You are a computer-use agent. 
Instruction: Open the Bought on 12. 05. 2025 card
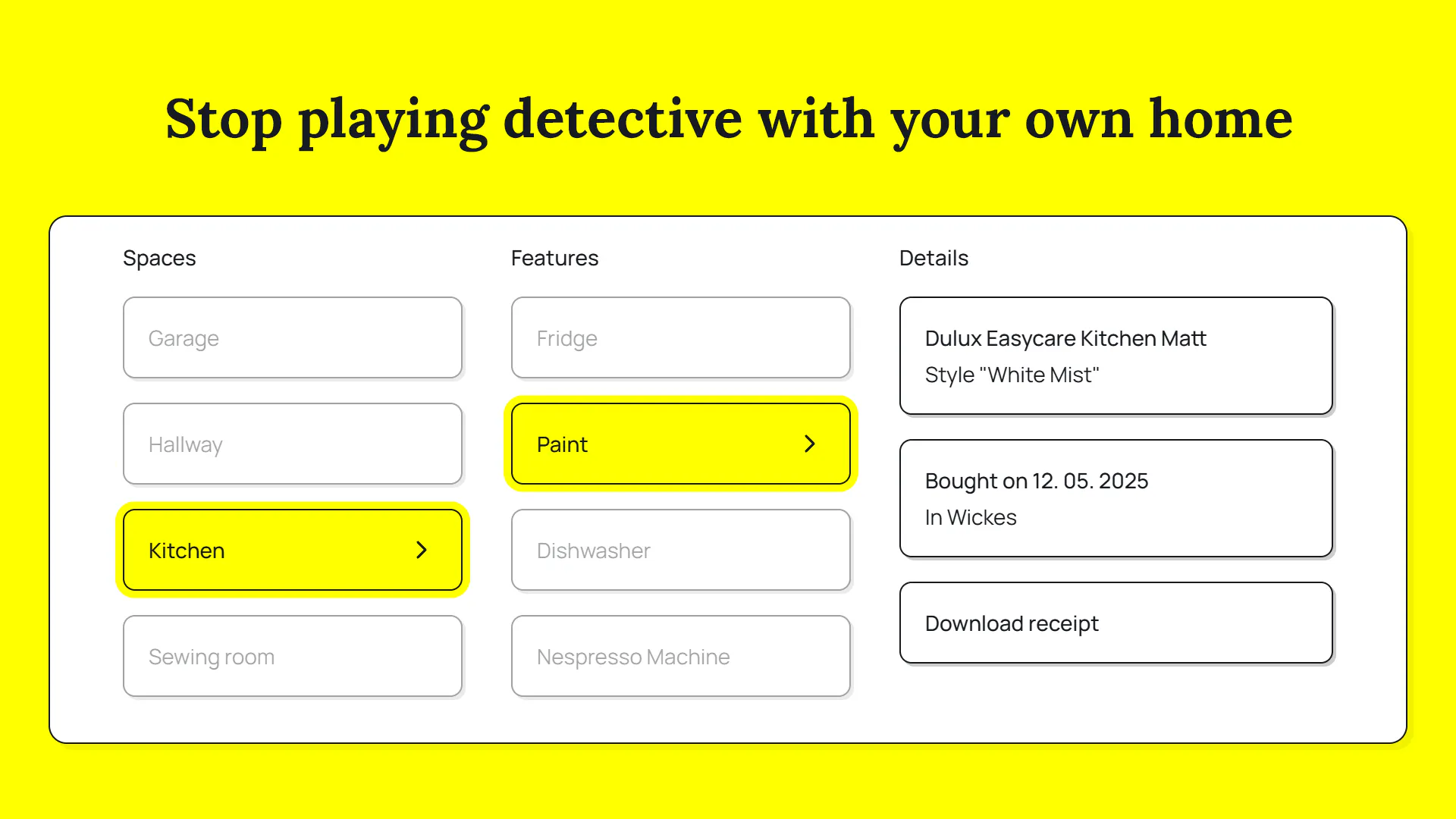coord(1116,498)
